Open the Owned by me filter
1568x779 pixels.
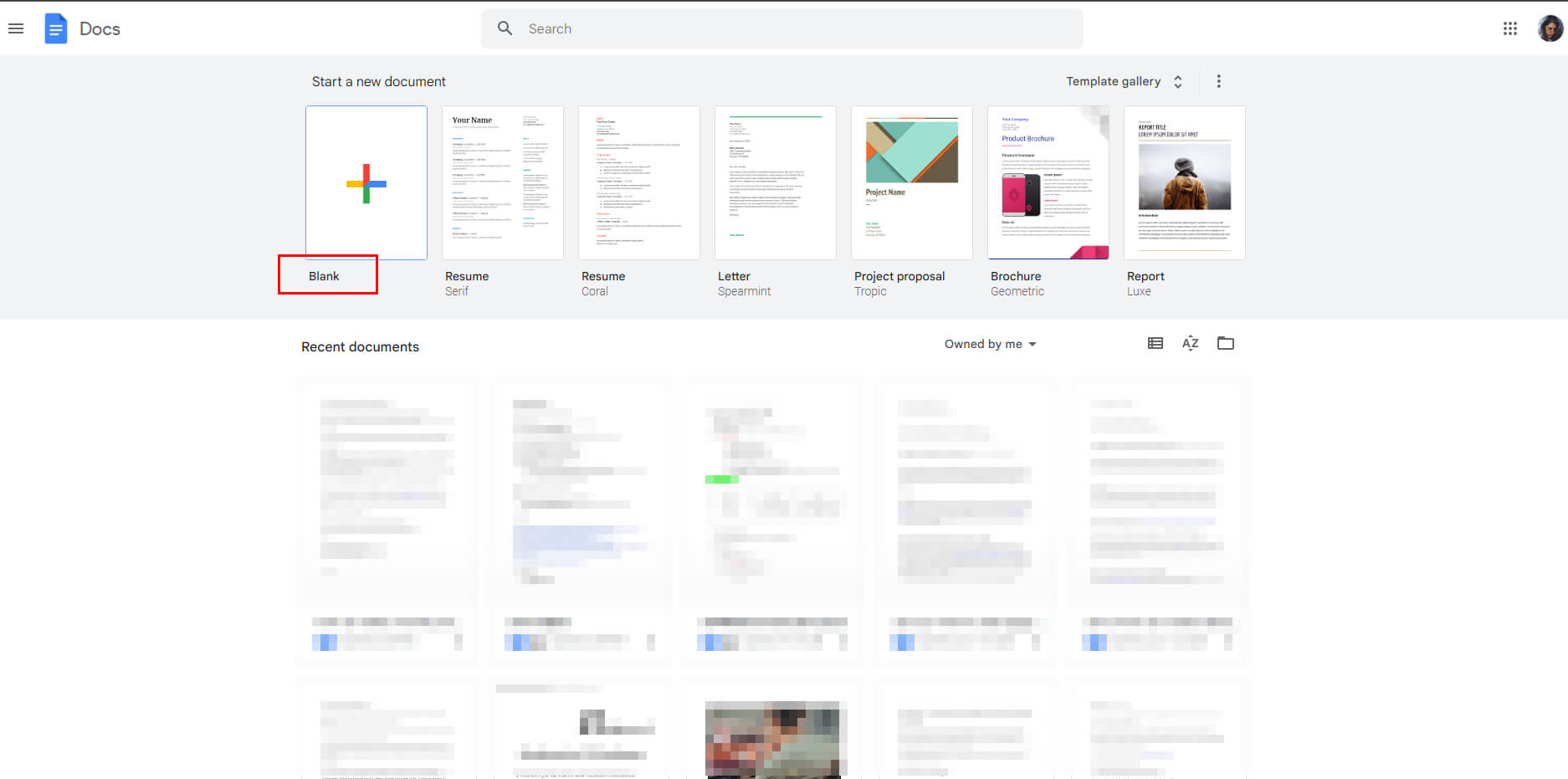(991, 344)
